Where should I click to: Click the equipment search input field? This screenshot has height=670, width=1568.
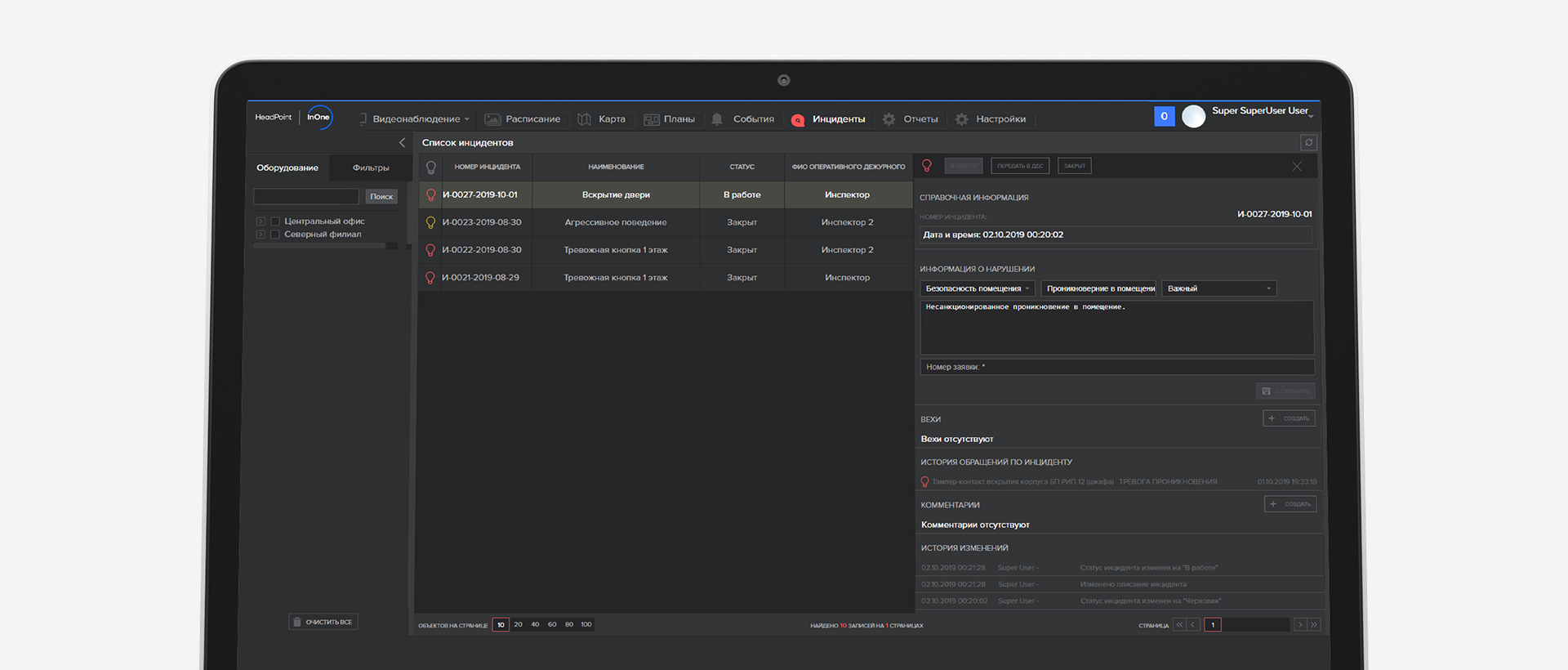pyautogui.click(x=306, y=197)
